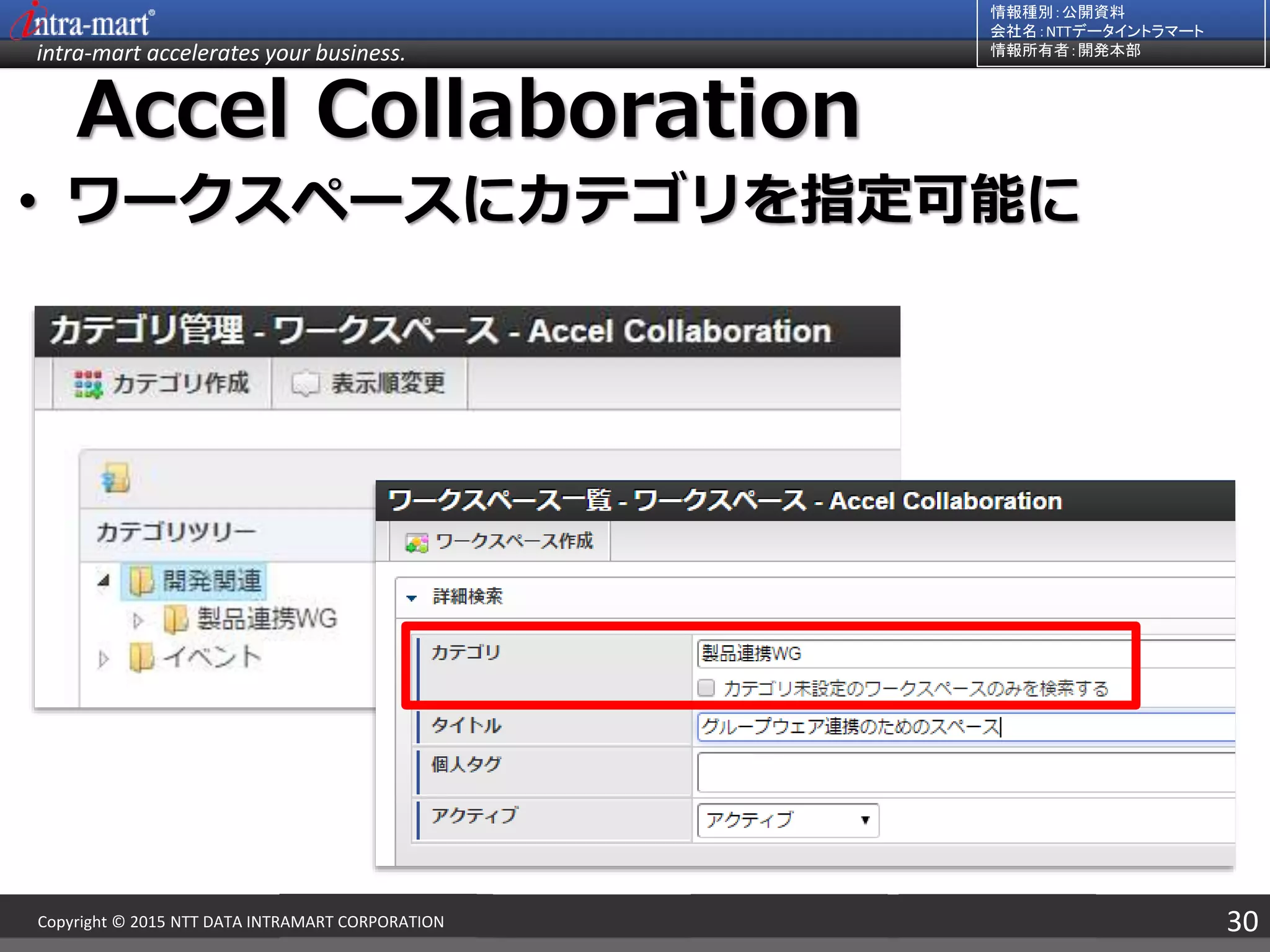Image resolution: width=1270 pixels, height=952 pixels.
Task: Click the 開発関連 folder icon
Action: [x=141, y=581]
